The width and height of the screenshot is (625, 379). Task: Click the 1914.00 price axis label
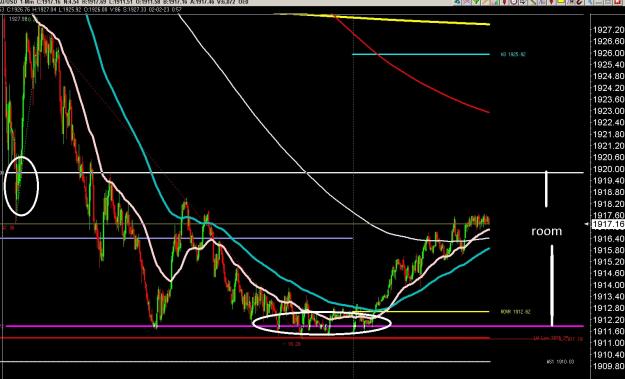608,285
